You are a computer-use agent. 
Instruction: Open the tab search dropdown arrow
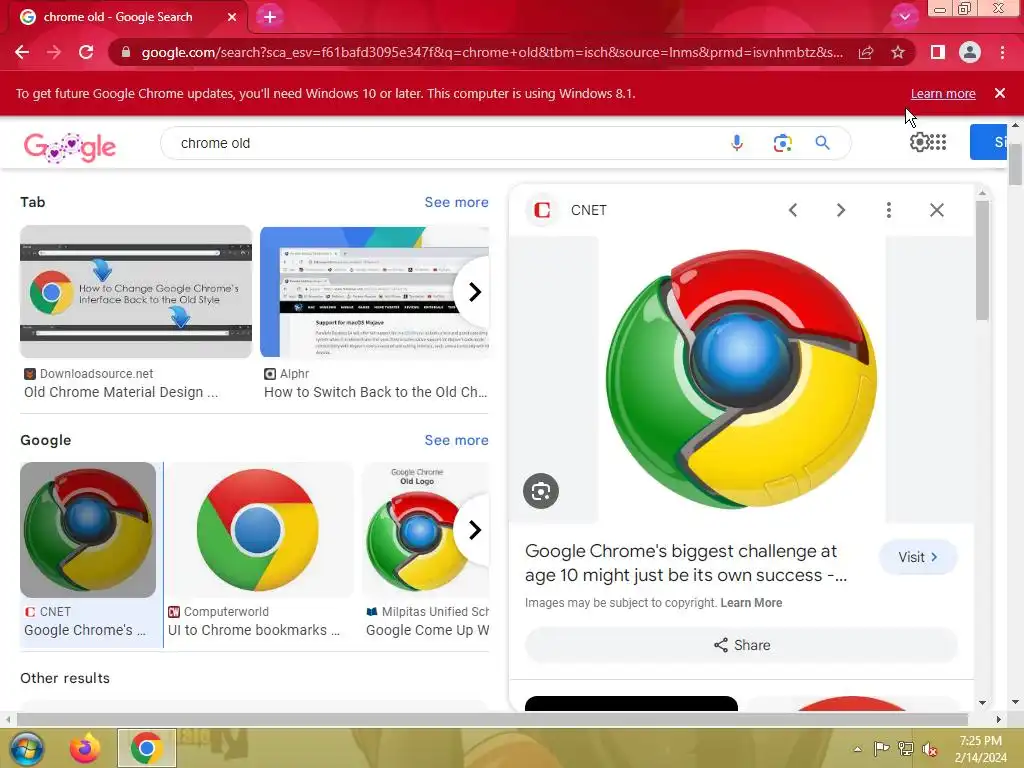click(904, 16)
